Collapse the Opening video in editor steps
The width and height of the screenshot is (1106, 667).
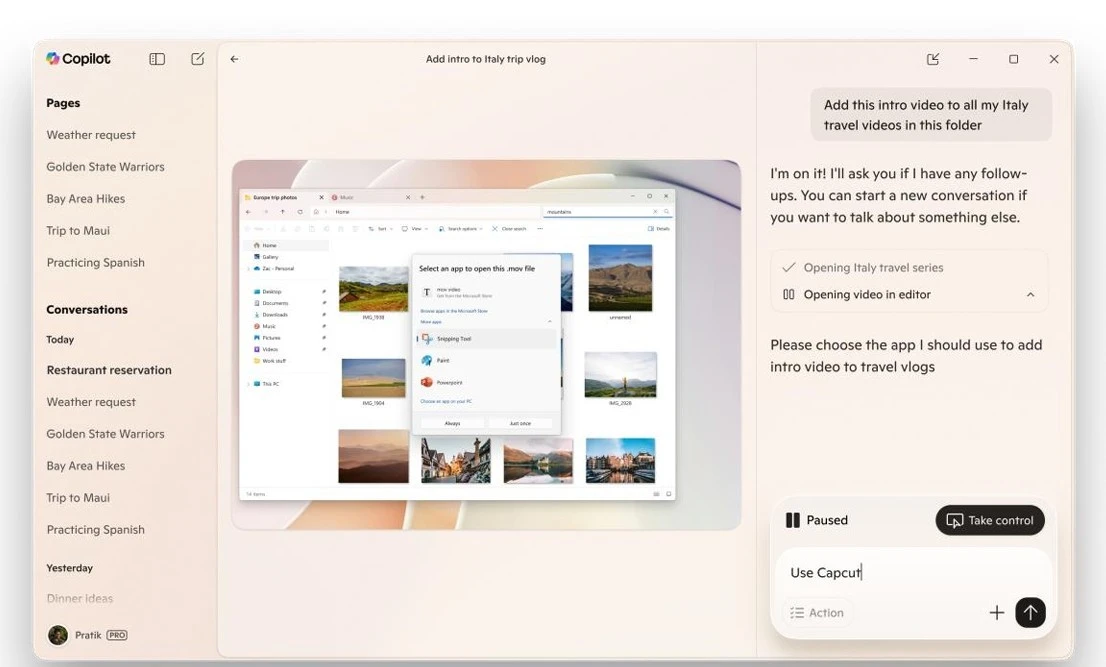pos(1030,295)
